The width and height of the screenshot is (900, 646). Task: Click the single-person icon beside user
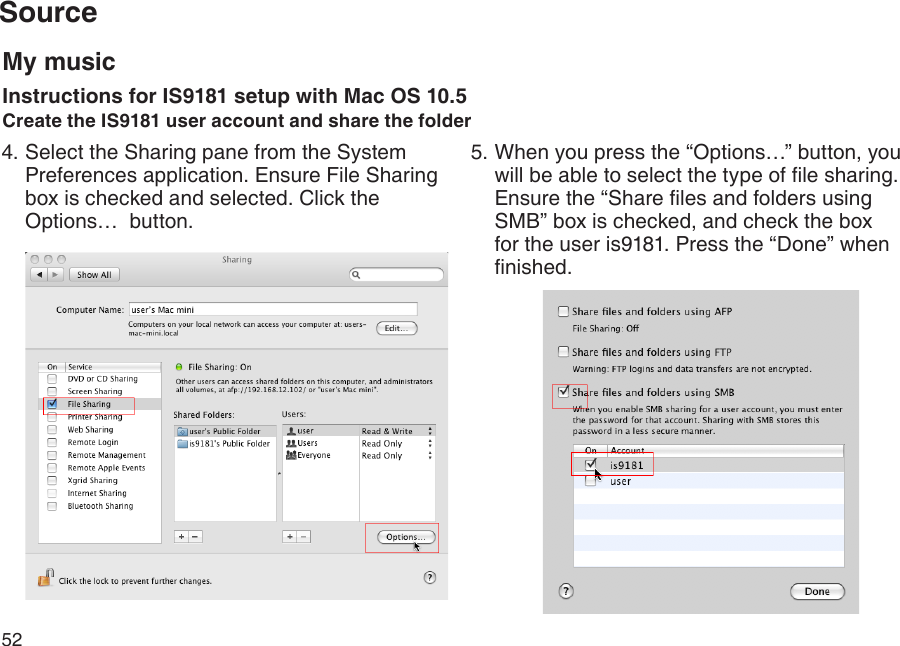coord(291,431)
